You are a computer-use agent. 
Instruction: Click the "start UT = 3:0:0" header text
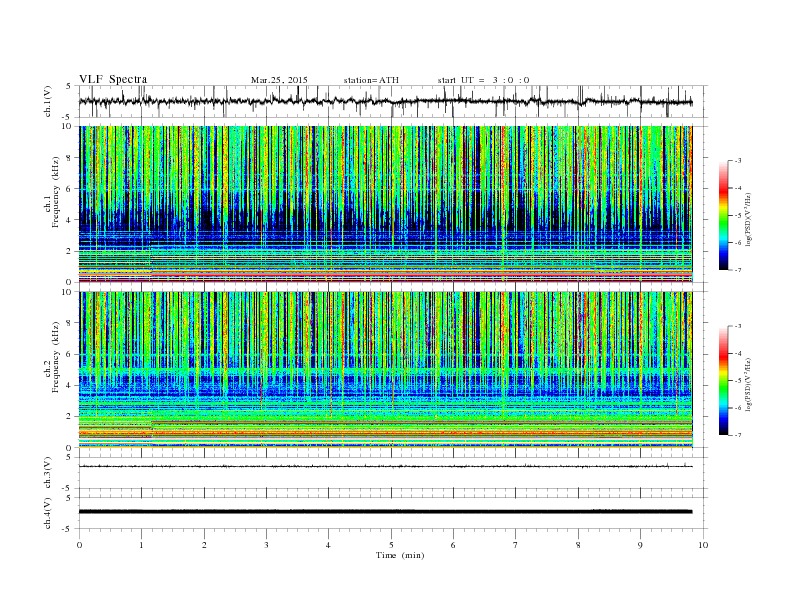pyautogui.click(x=483, y=80)
